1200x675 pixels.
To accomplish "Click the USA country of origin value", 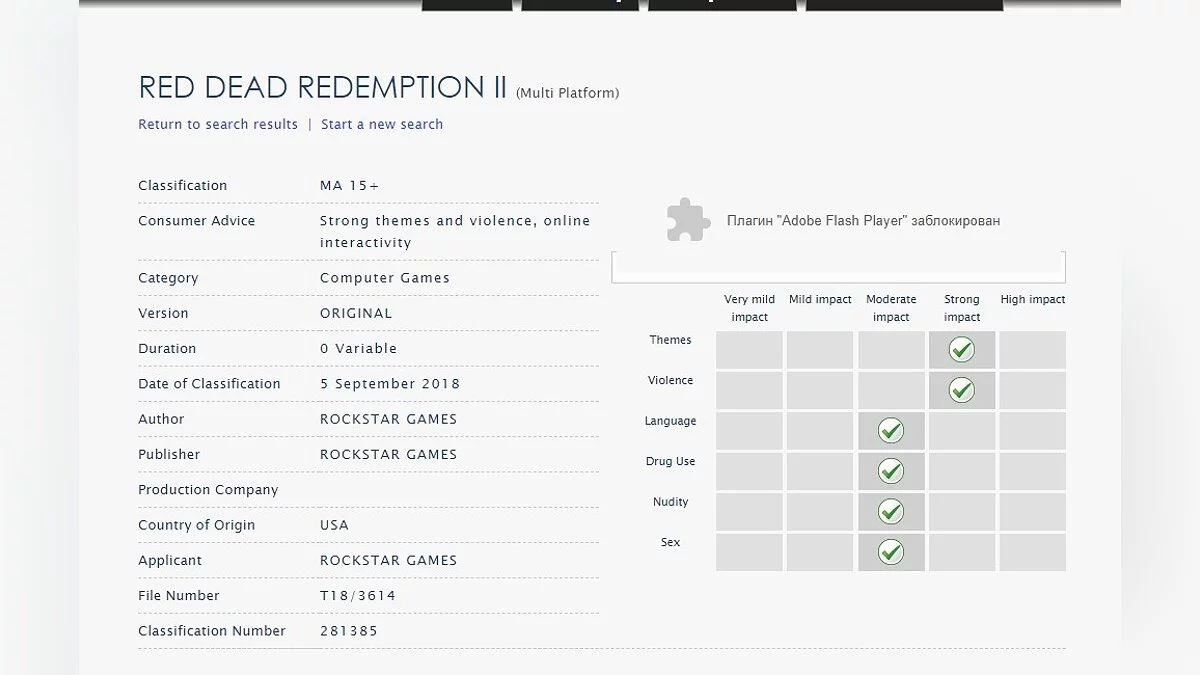I will (x=334, y=525).
